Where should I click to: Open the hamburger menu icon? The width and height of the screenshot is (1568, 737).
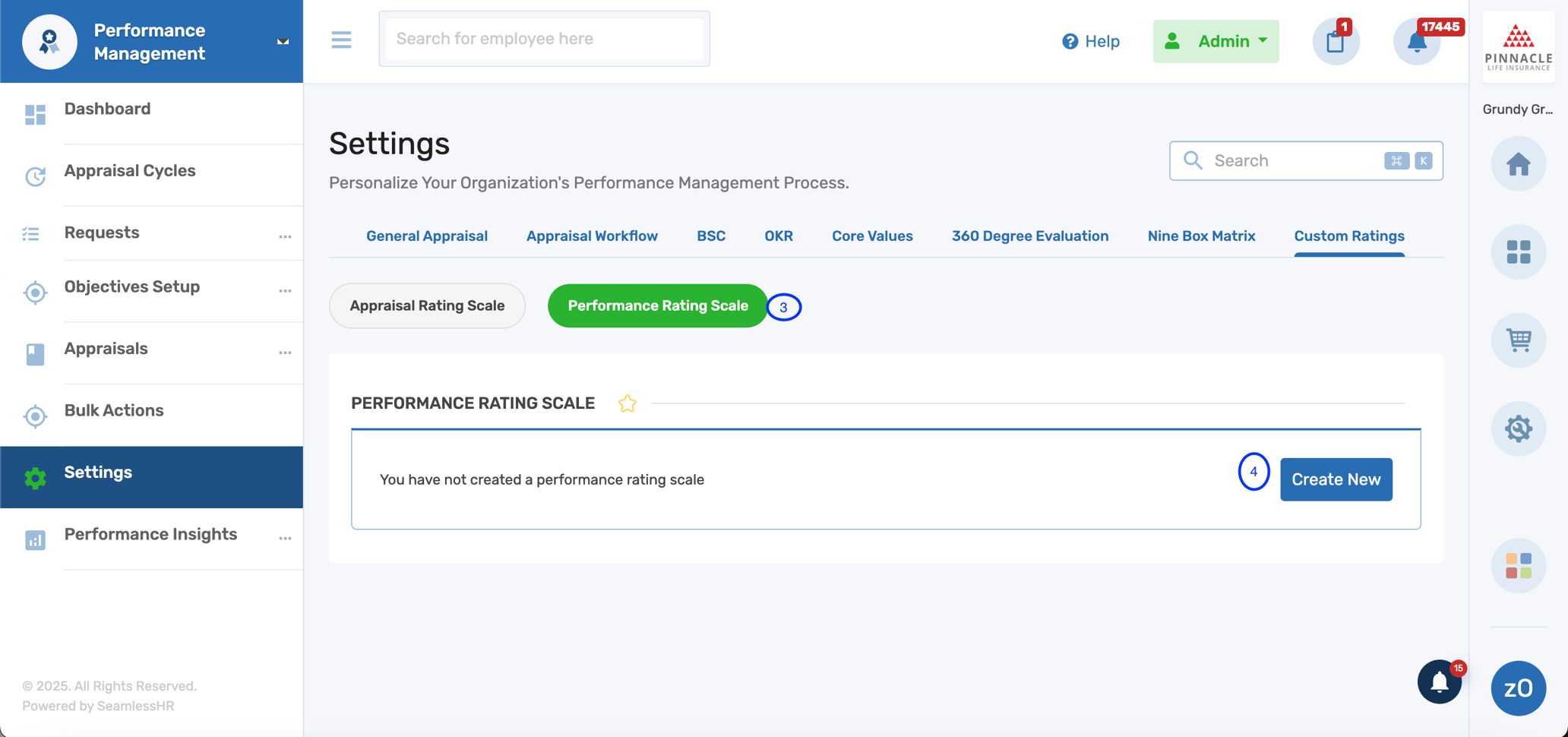[341, 40]
